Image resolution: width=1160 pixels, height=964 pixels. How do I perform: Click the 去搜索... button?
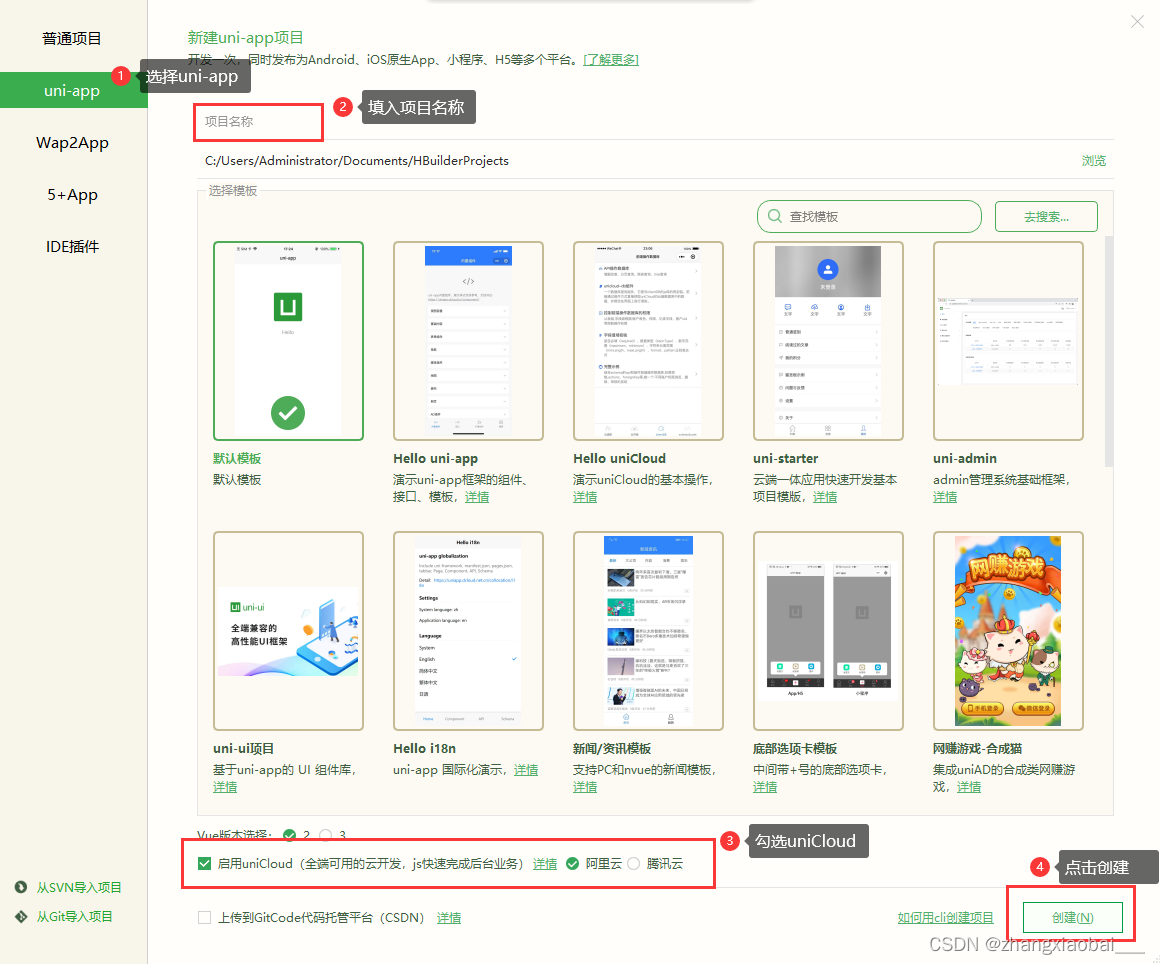click(1046, 216)
